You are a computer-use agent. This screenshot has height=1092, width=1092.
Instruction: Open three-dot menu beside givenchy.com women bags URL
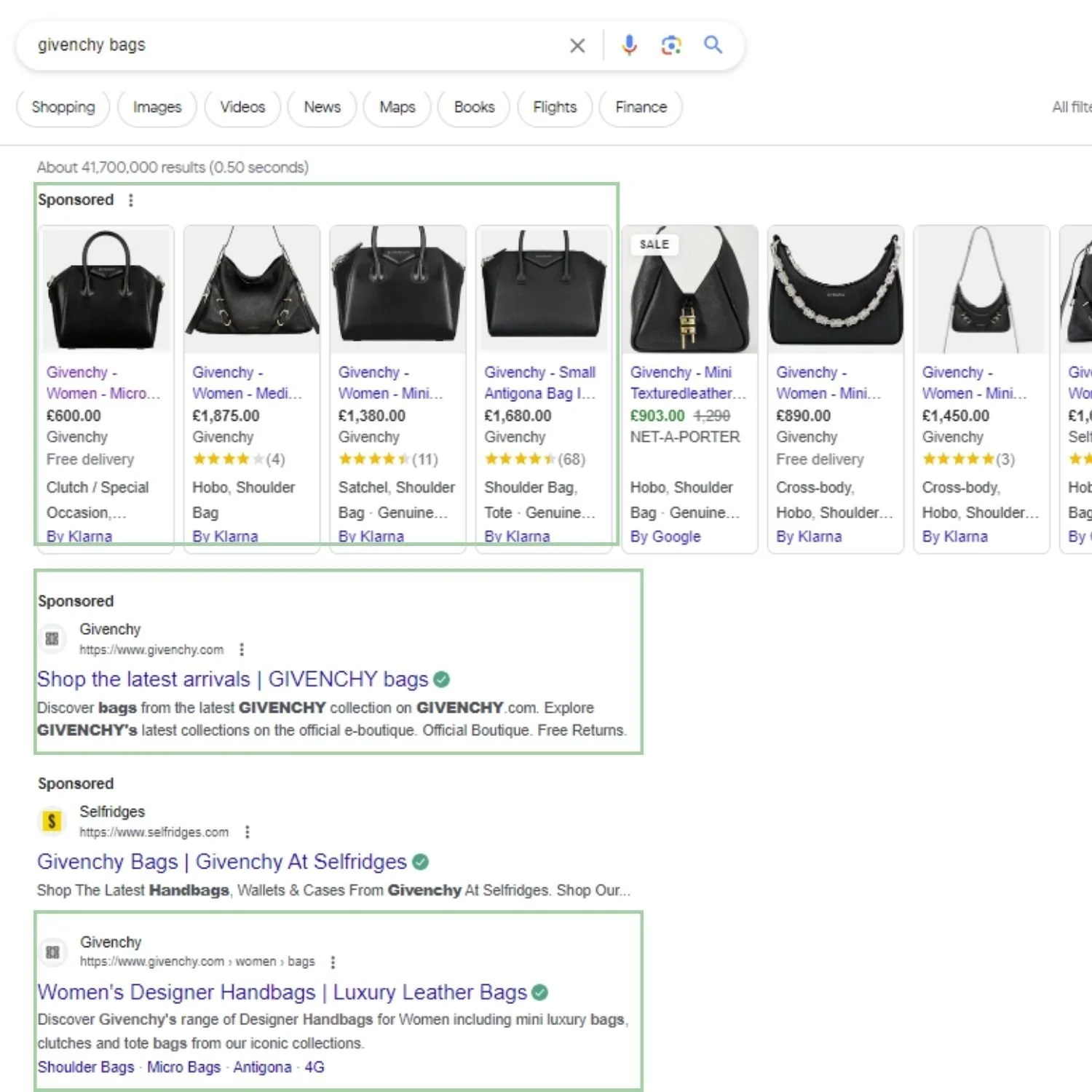pos(333,962)
